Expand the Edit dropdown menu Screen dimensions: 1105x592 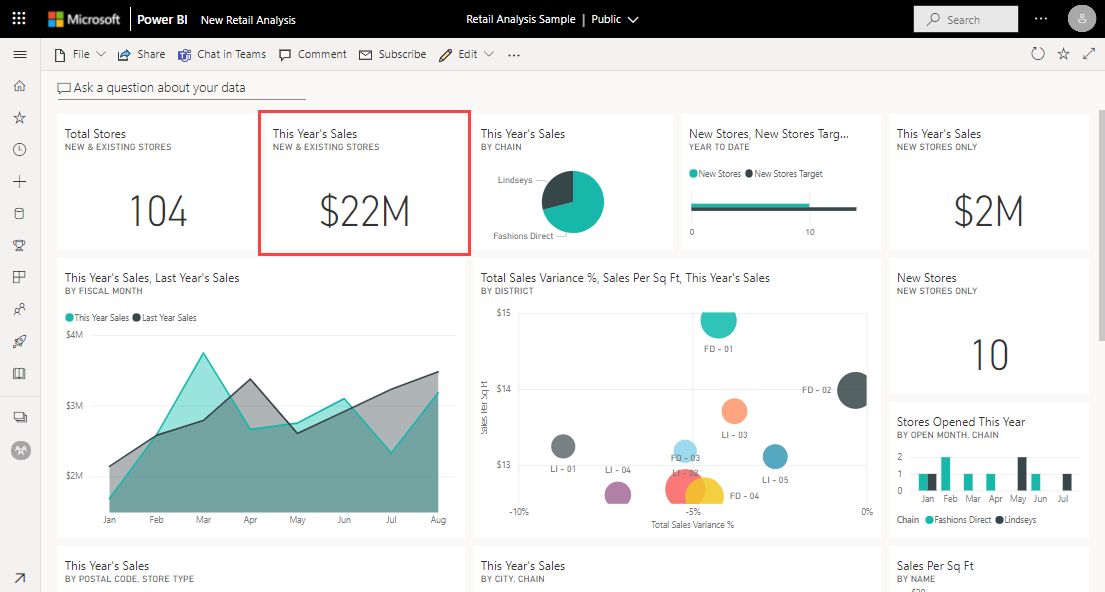467,54
